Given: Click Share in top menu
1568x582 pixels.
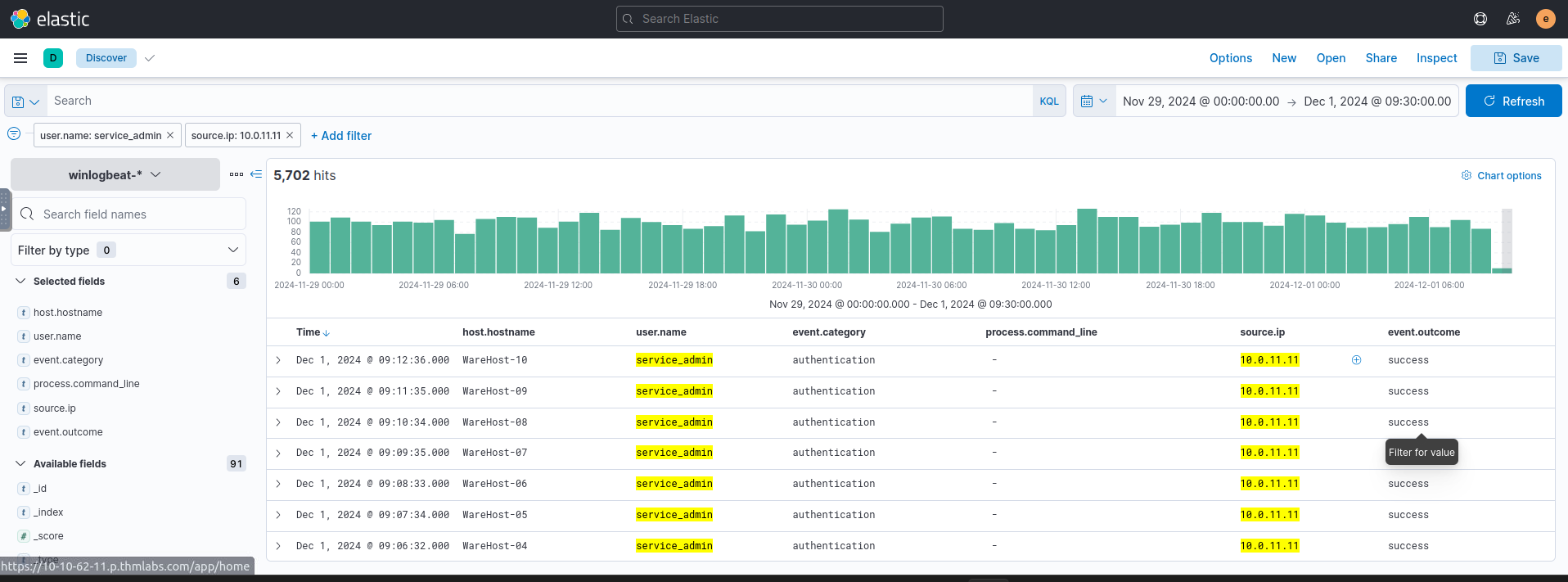Looking at the screenshot, I should point(1381,58).
